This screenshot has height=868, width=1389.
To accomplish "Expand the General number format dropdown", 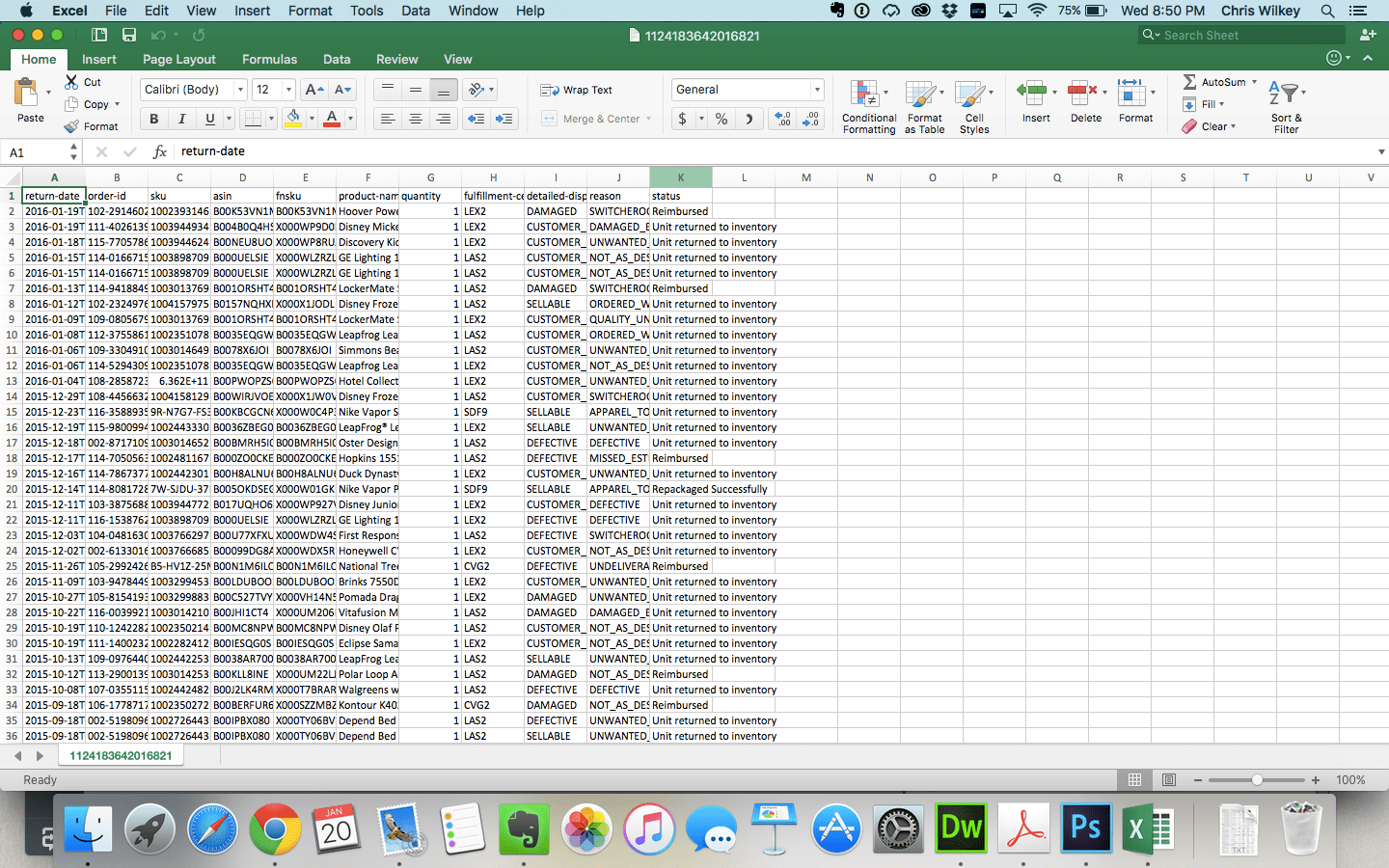I will [816, 90].
